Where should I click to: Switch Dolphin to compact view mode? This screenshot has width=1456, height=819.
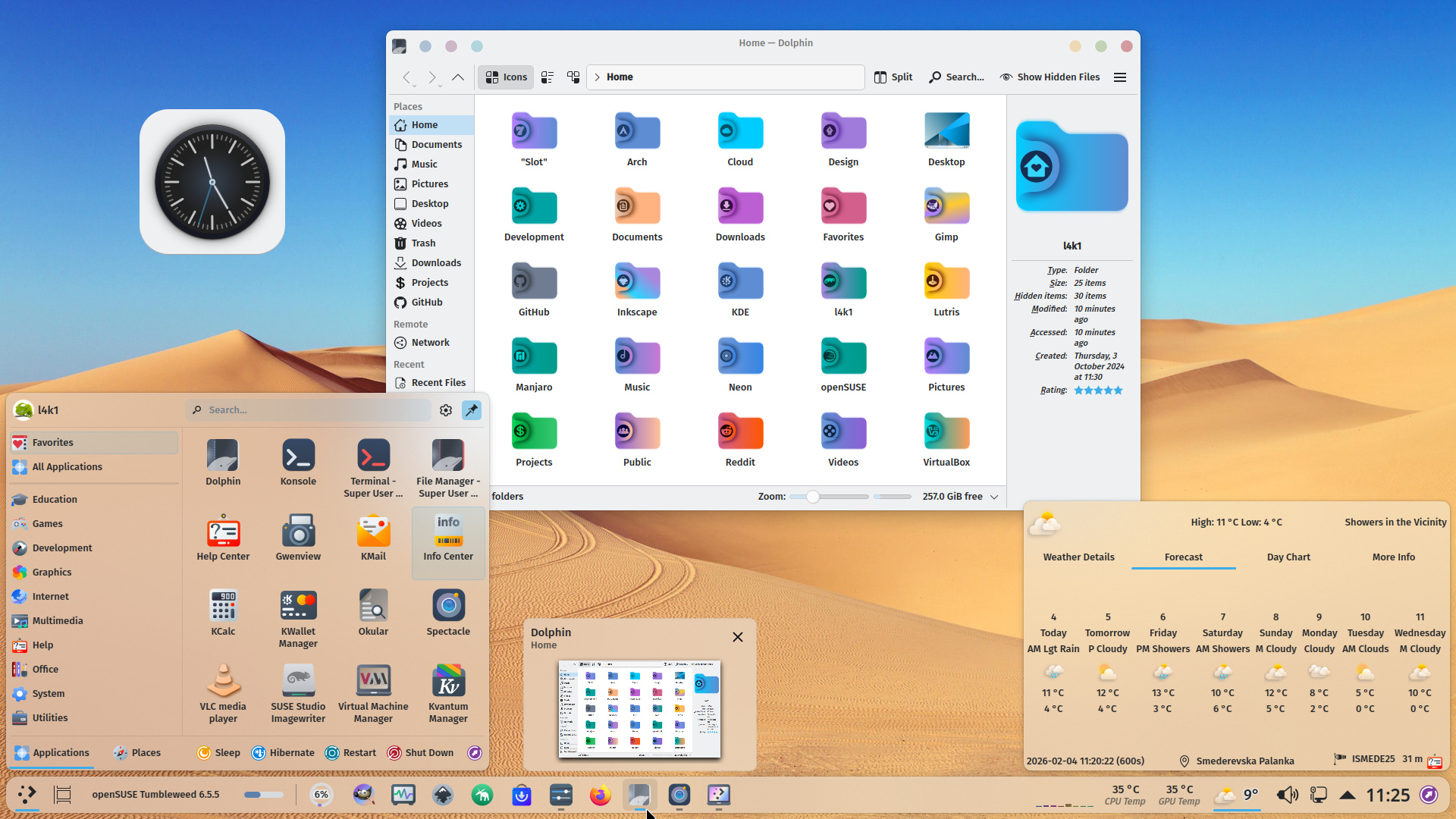click(x=548, y=77)
